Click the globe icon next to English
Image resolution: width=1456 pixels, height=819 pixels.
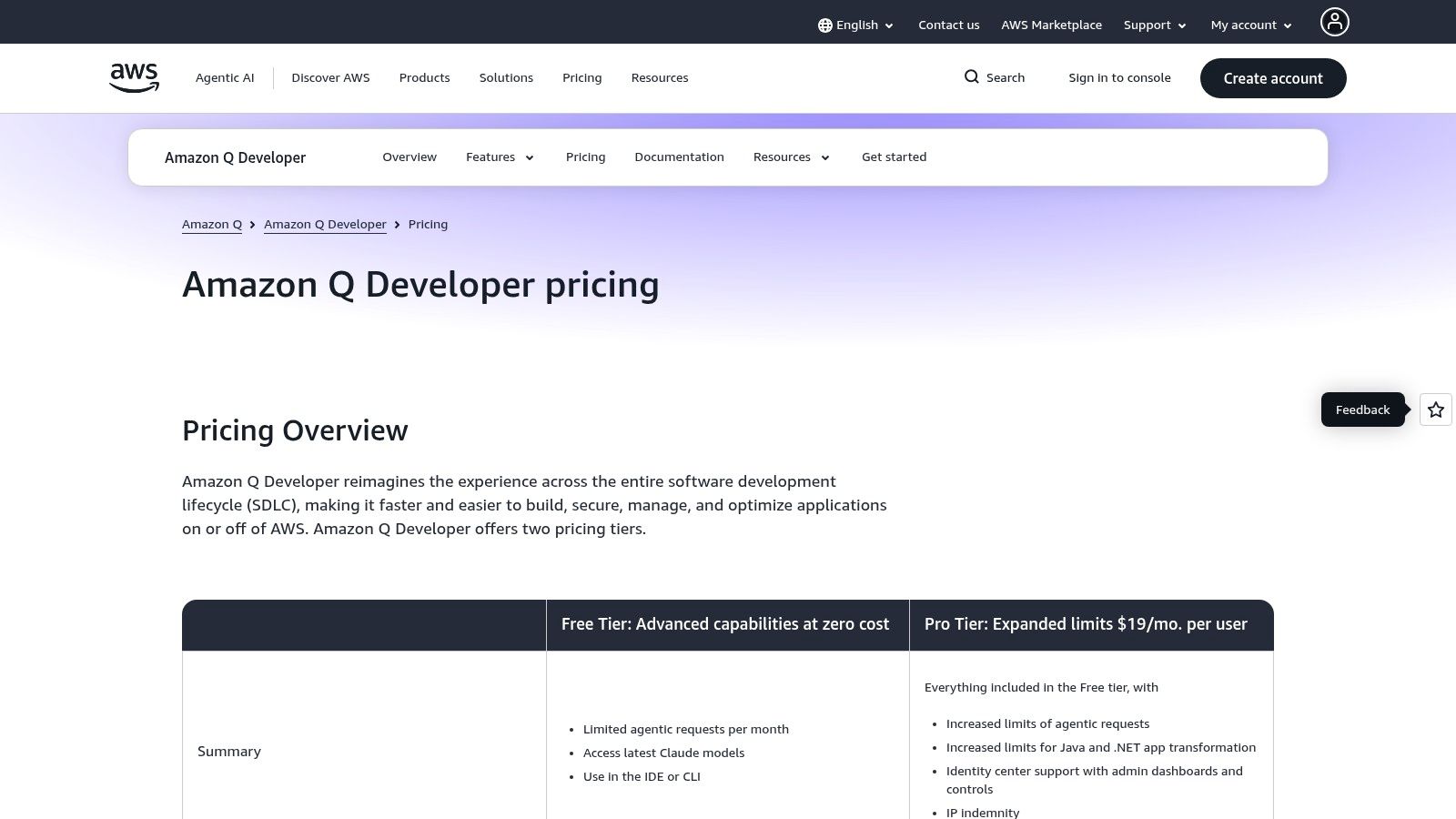(x=824, y=25)
